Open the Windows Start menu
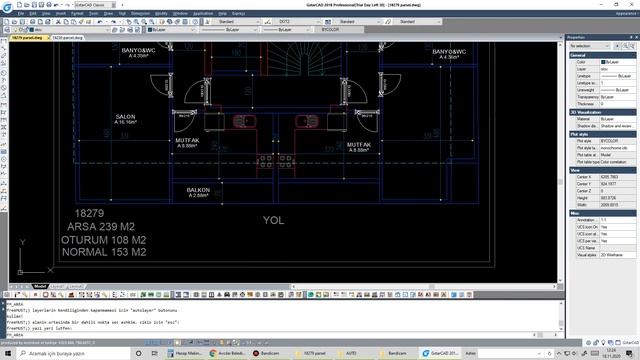This screenshot has width=640, height=360. [8, 353]
